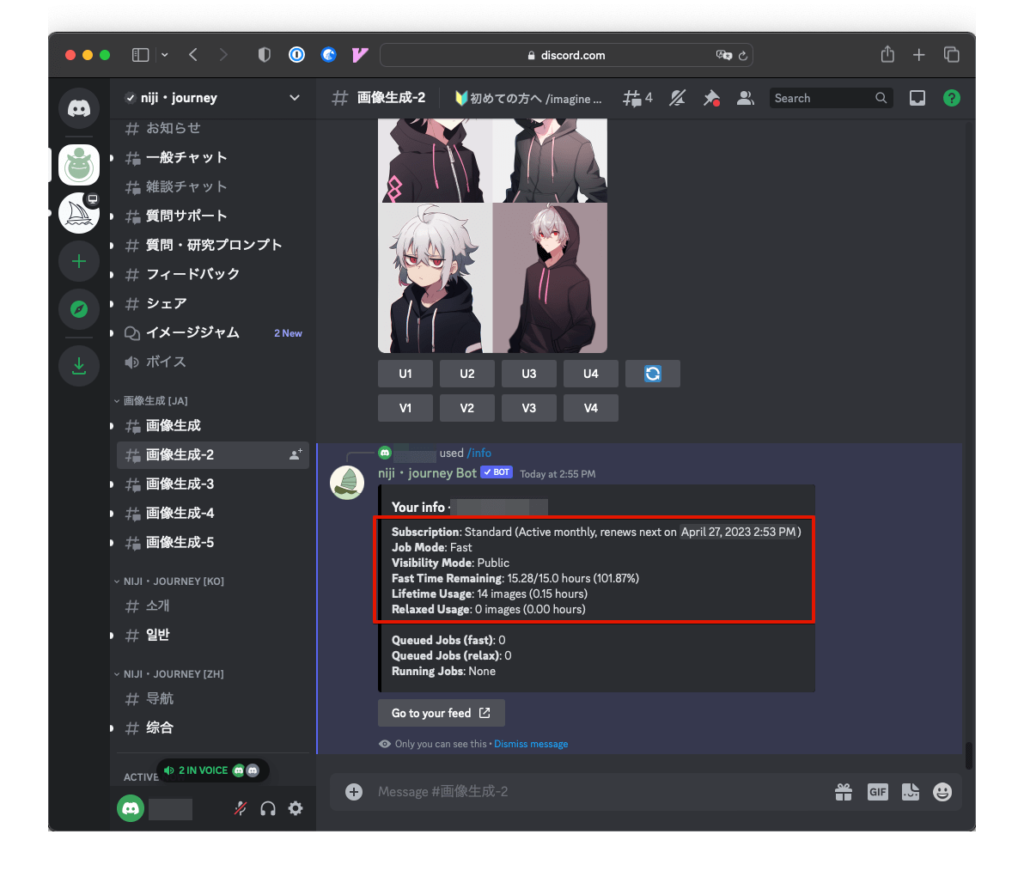Click the create invite icon on 画像生成-2
Image resolution: width=1024 pixels, height=895 pixels.
coord(296,455)
